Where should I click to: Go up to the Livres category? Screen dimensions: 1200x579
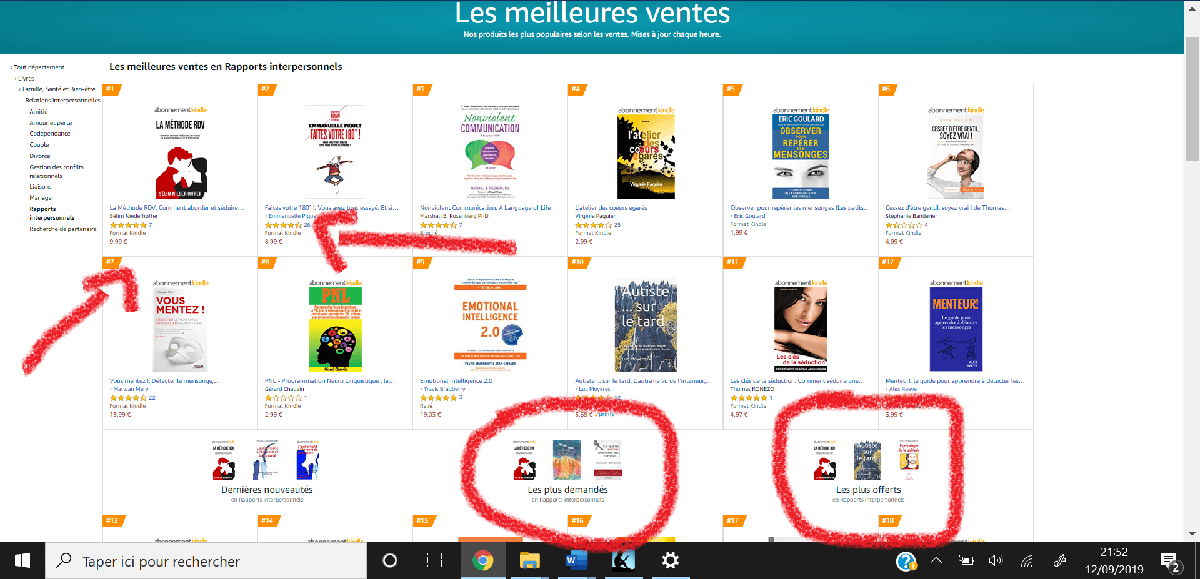24,77
